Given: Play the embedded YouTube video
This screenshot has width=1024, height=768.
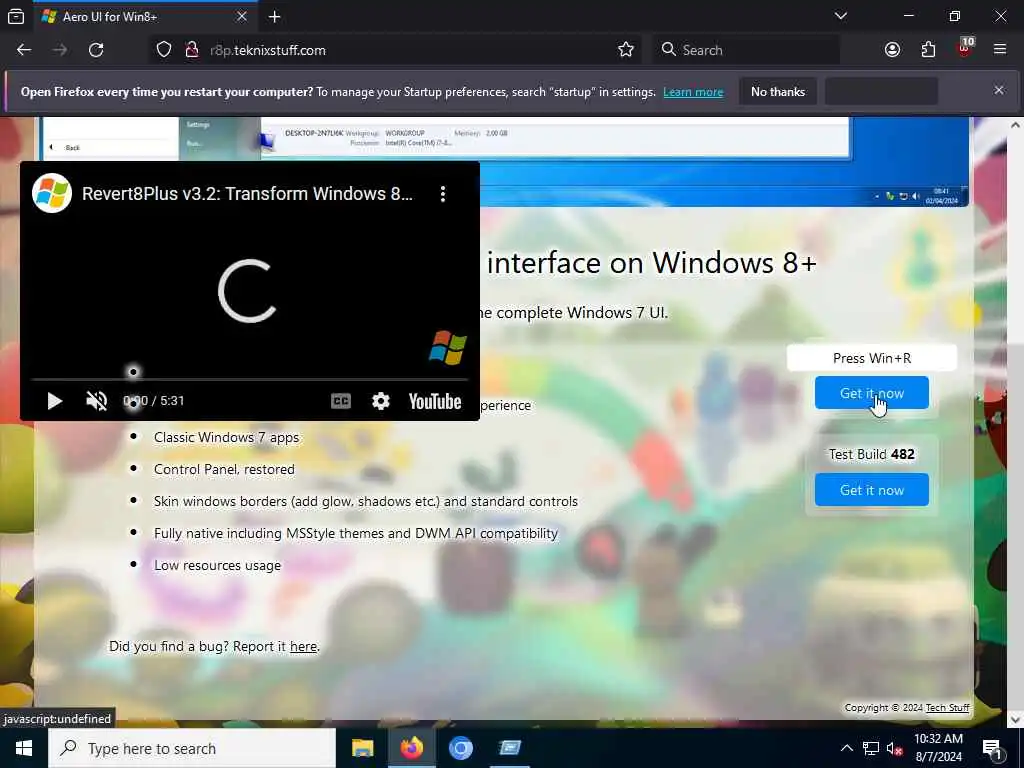Looking at the screenshot, I should click(x=55, y=401).
